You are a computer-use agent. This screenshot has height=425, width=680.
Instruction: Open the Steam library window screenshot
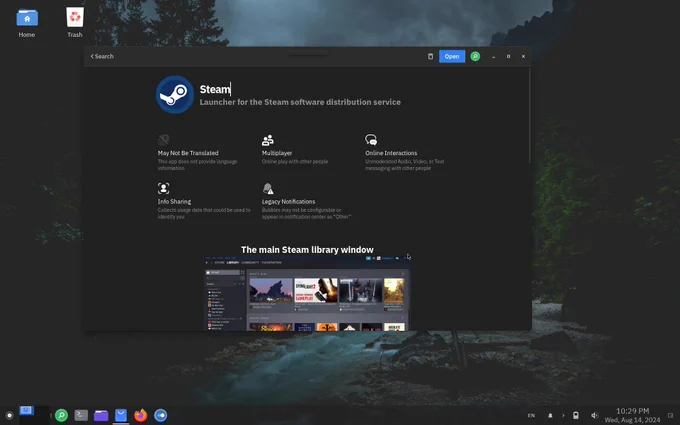(307, 293)
